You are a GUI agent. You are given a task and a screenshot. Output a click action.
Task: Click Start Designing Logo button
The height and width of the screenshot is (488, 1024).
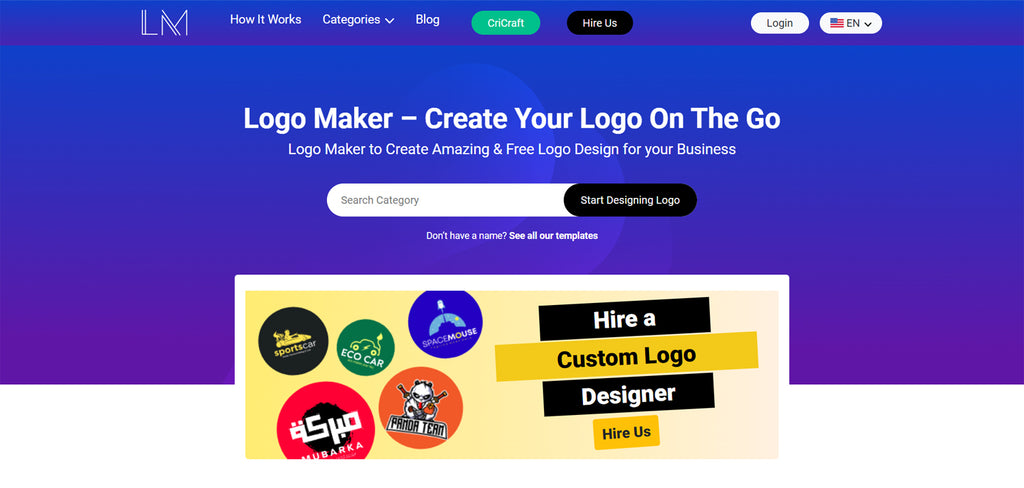pyautogui.click(x=630, y=200)
